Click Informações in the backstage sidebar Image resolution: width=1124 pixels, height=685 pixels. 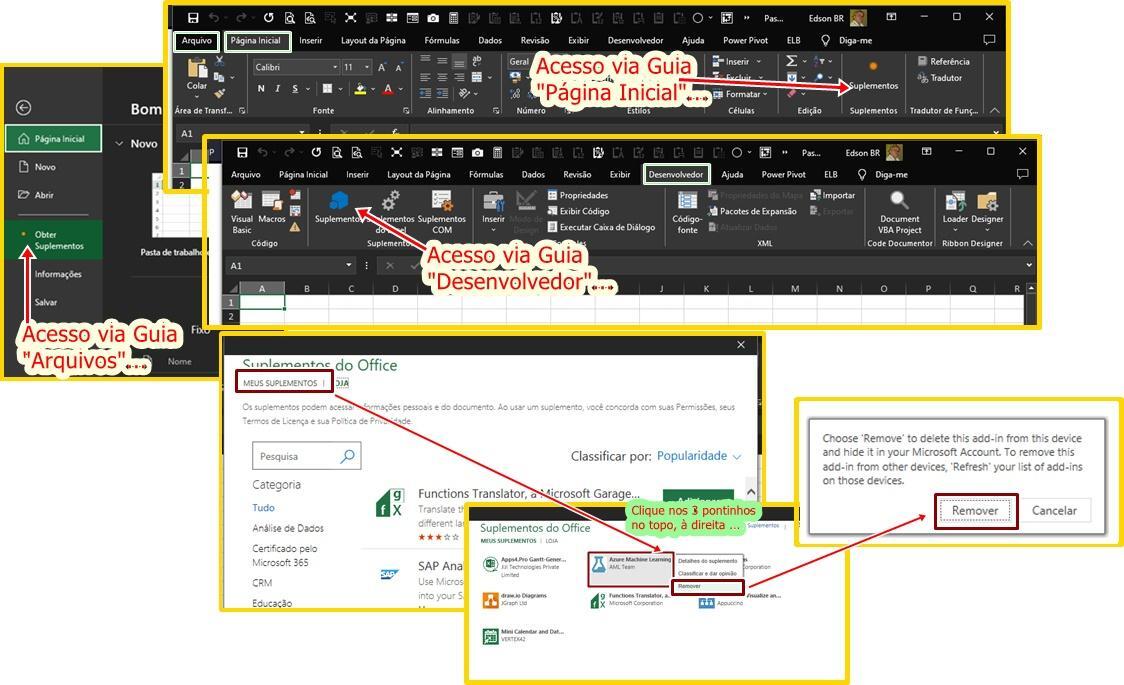(58, 274)
